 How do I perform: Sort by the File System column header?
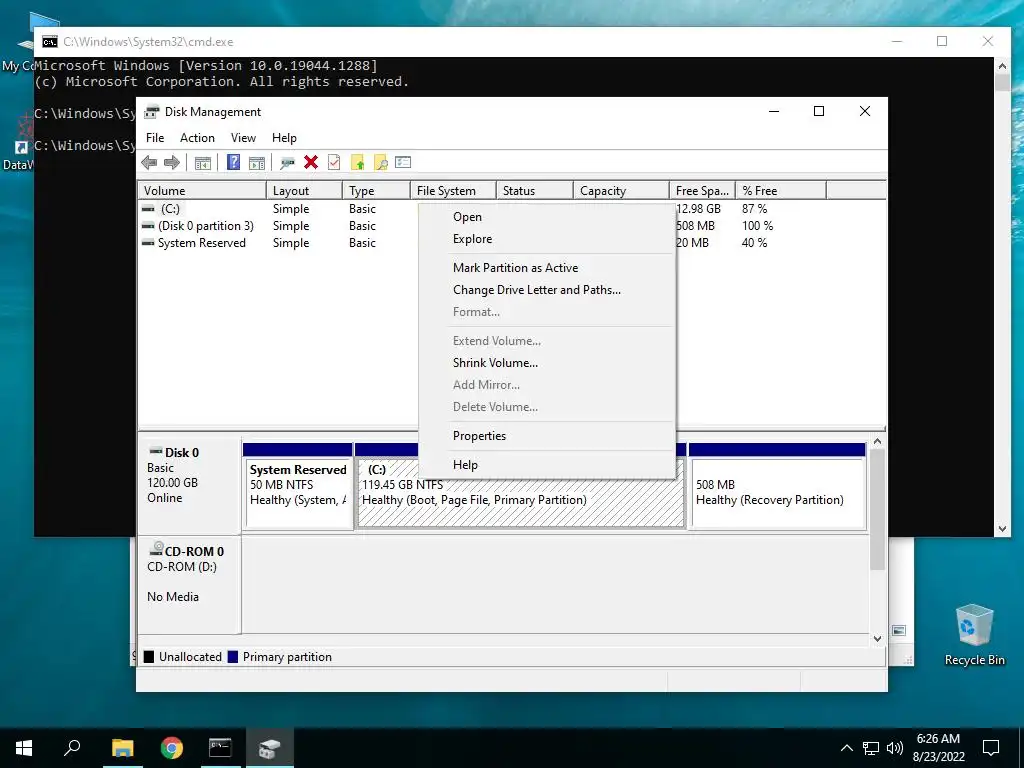pyautogui.click(x=453, y=191)
